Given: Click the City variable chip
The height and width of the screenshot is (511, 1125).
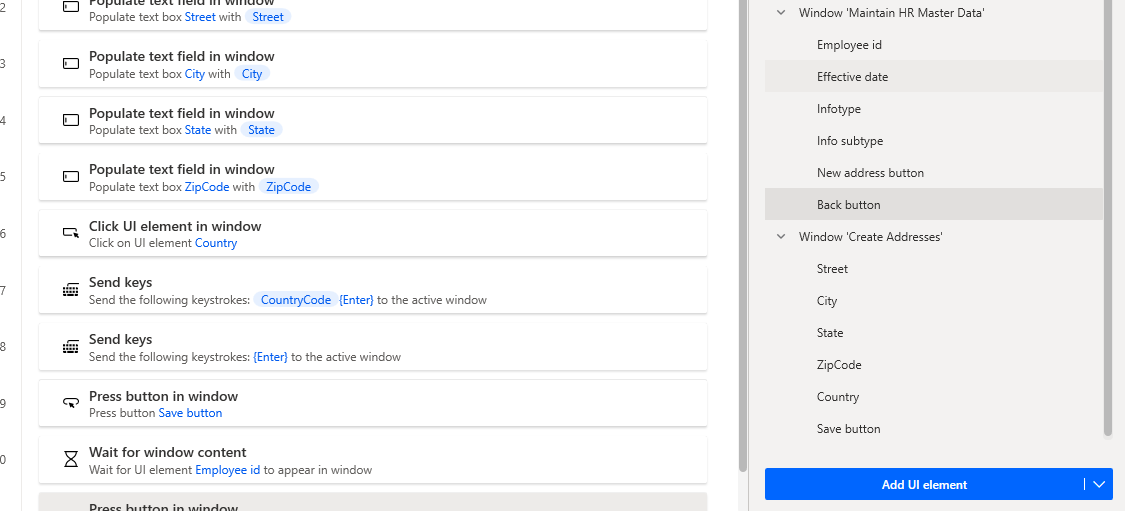Looking at the screenshot, I should tap(252, 73).
